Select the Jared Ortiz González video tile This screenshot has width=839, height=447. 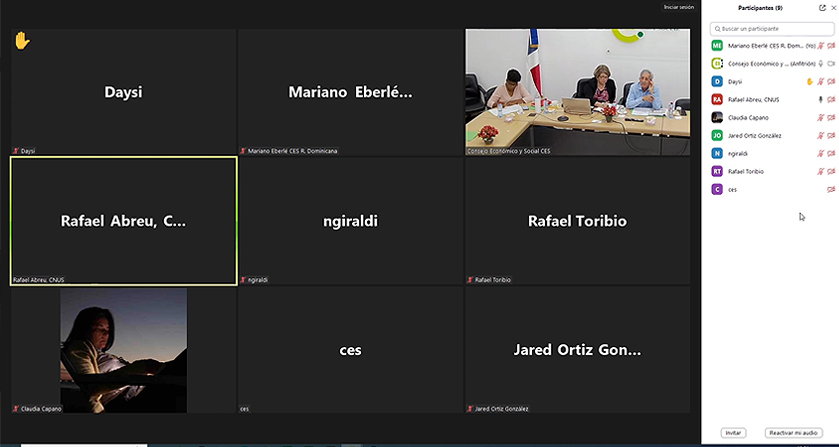(x=577, y=350)
